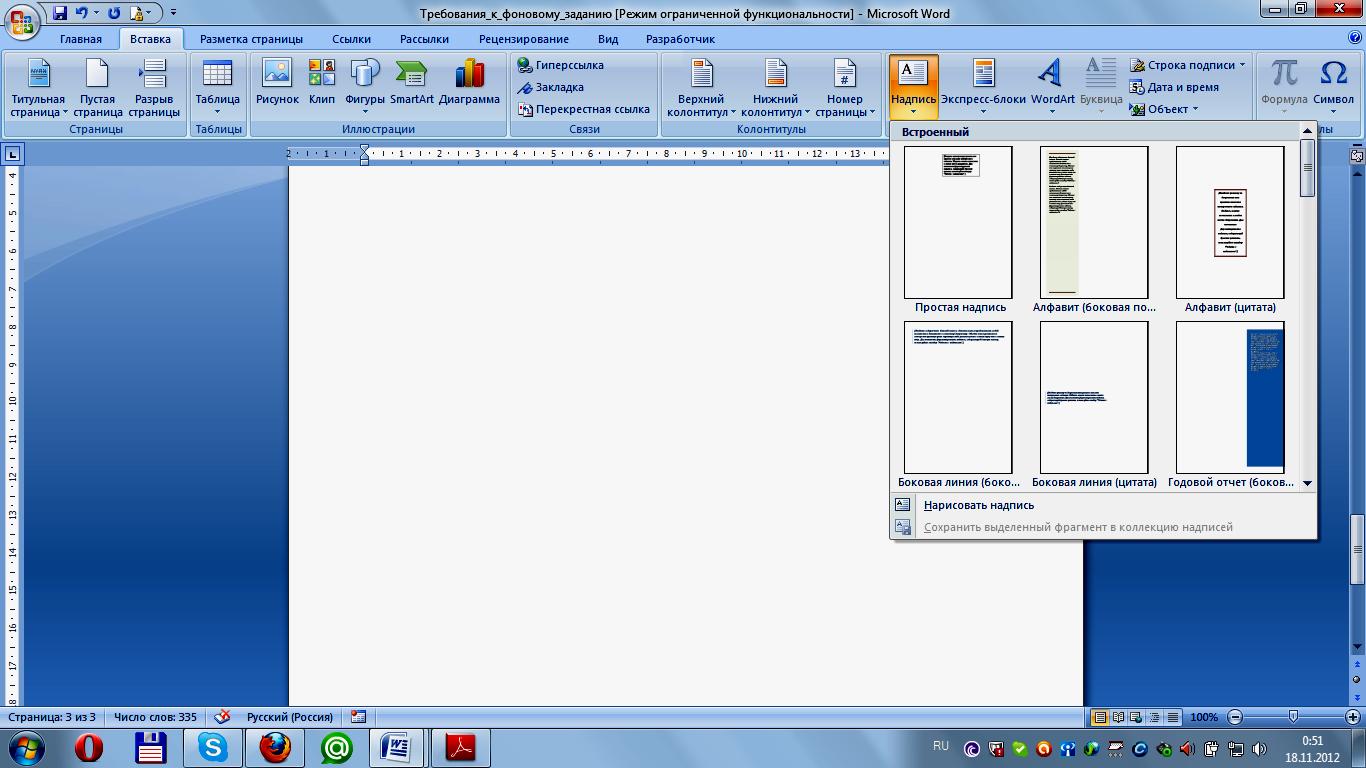Open the Вид tab

point(608,39)
